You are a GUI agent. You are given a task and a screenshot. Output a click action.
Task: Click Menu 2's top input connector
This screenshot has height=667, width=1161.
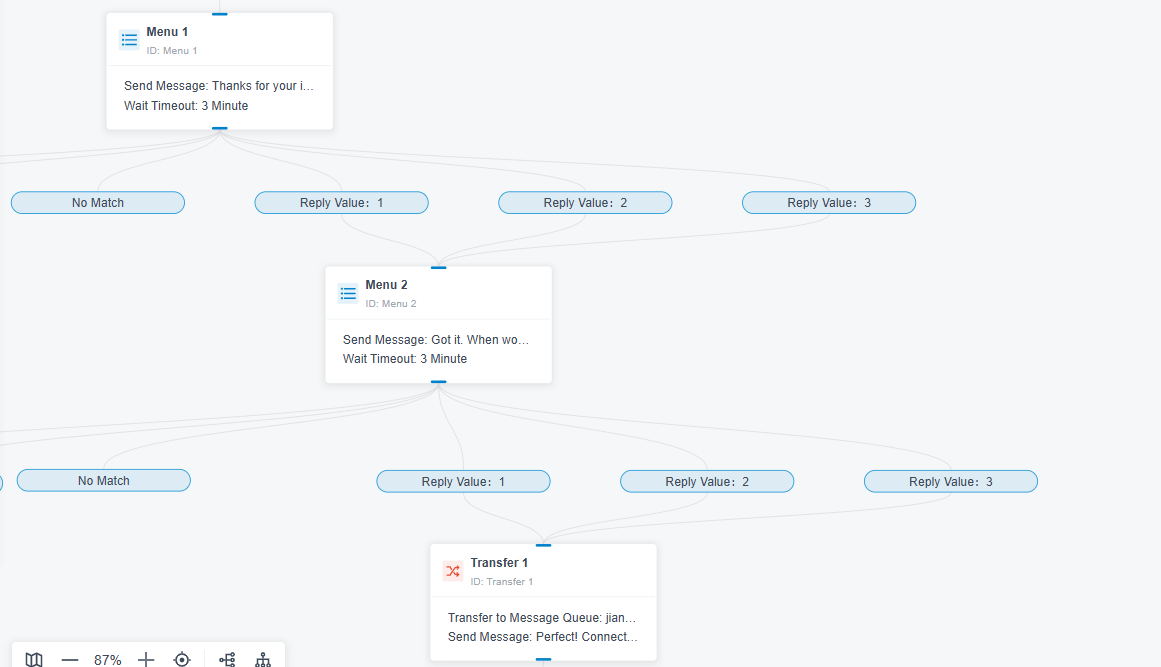coord(438,268)
